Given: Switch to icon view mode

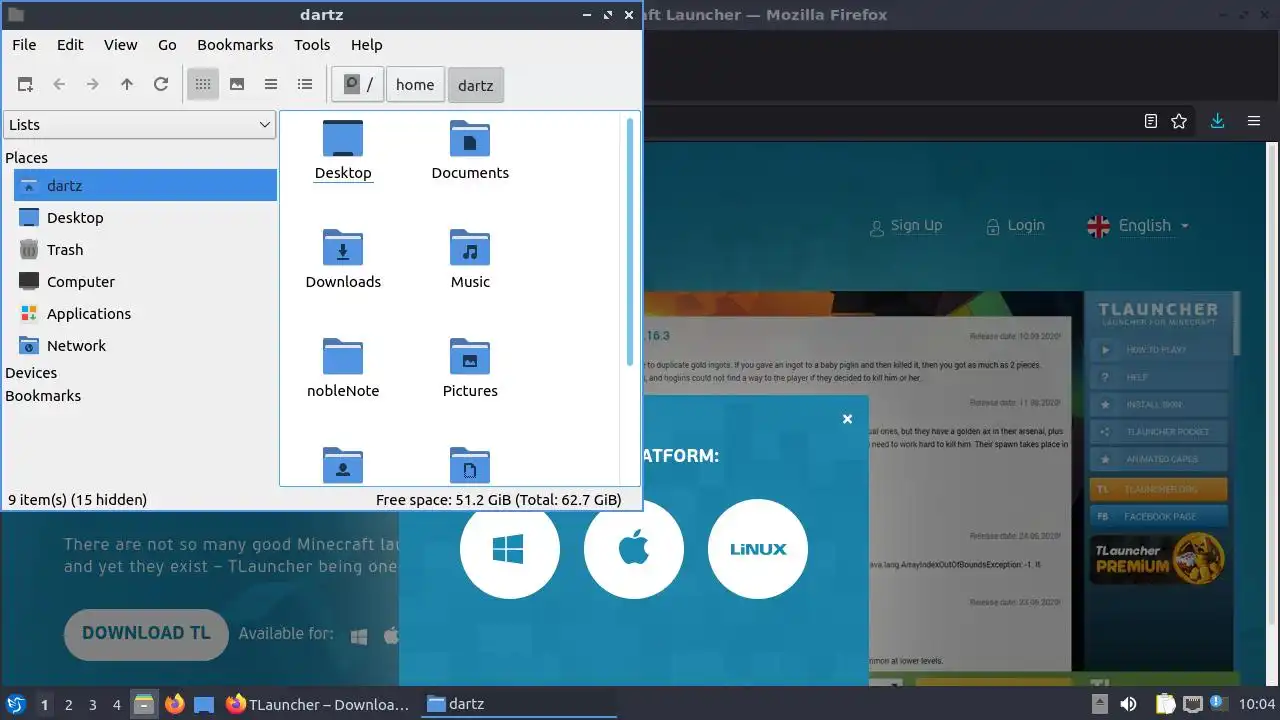Looking at the screenshot, I should coord(203,85).
